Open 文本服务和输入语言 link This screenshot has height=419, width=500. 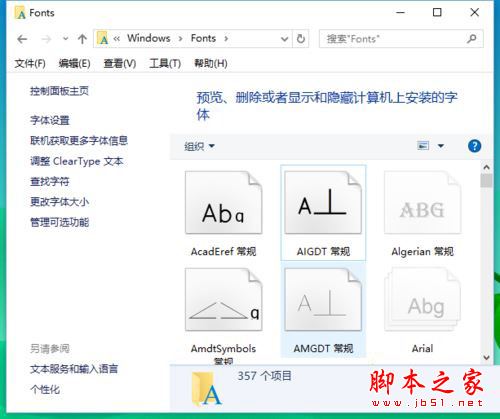point(74,369)
